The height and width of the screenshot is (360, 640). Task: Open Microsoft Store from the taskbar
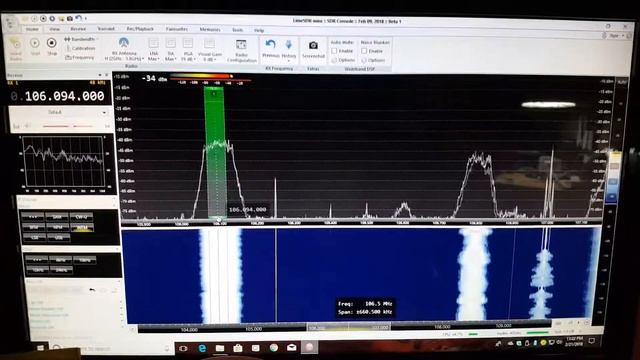click(238, 348)
